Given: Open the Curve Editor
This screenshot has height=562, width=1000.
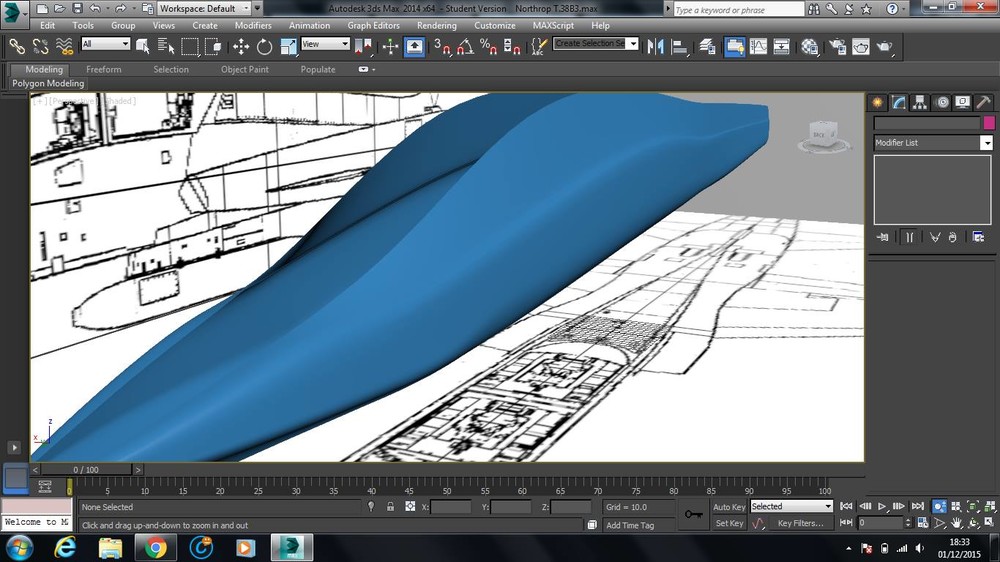Looking at the screenshot, I should tap(758, 46).
